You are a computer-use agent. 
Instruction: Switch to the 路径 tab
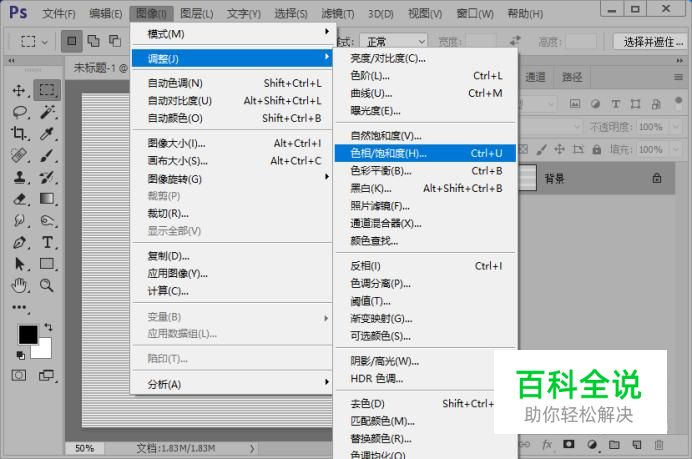[x=572, y=77]
